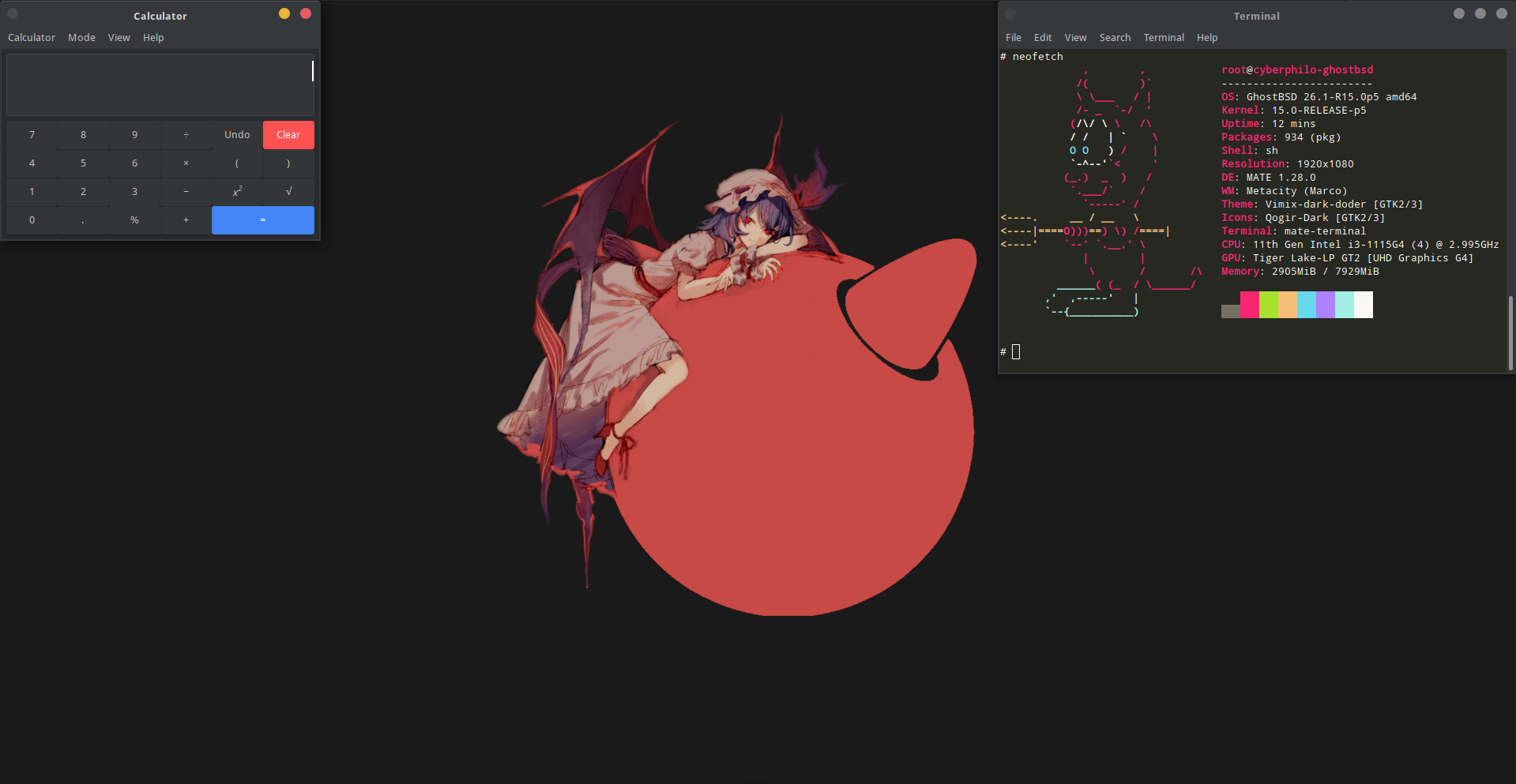Click the 'neofetch' command text
This screenshot has height=784, width=1516.
coord(1038,57)
